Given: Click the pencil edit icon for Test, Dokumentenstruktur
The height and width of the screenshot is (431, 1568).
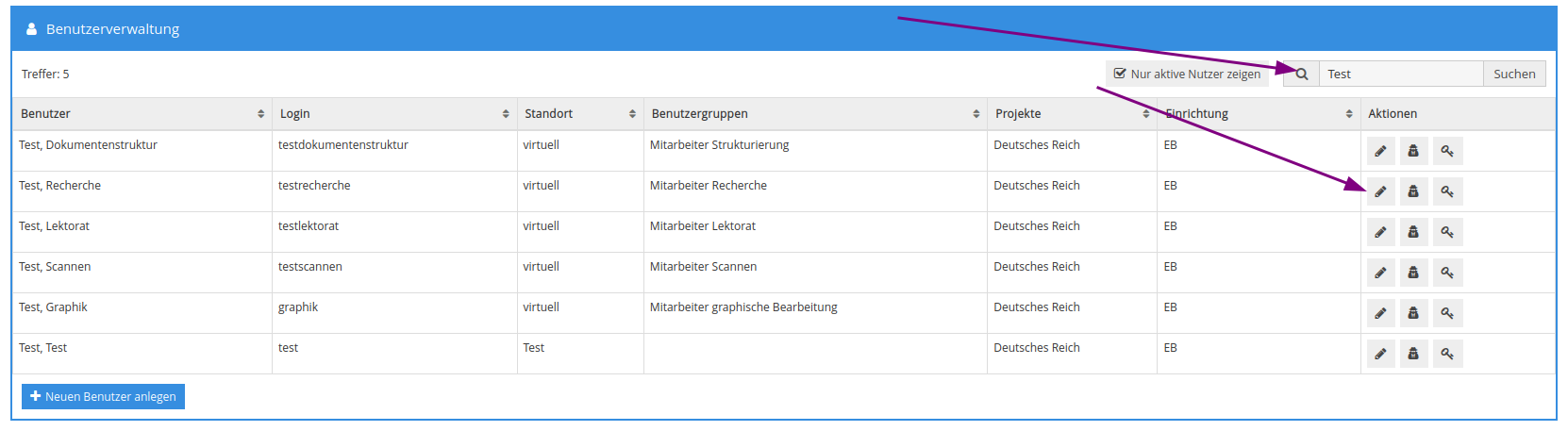Looking at the screenshot, I should (1380, 151).
